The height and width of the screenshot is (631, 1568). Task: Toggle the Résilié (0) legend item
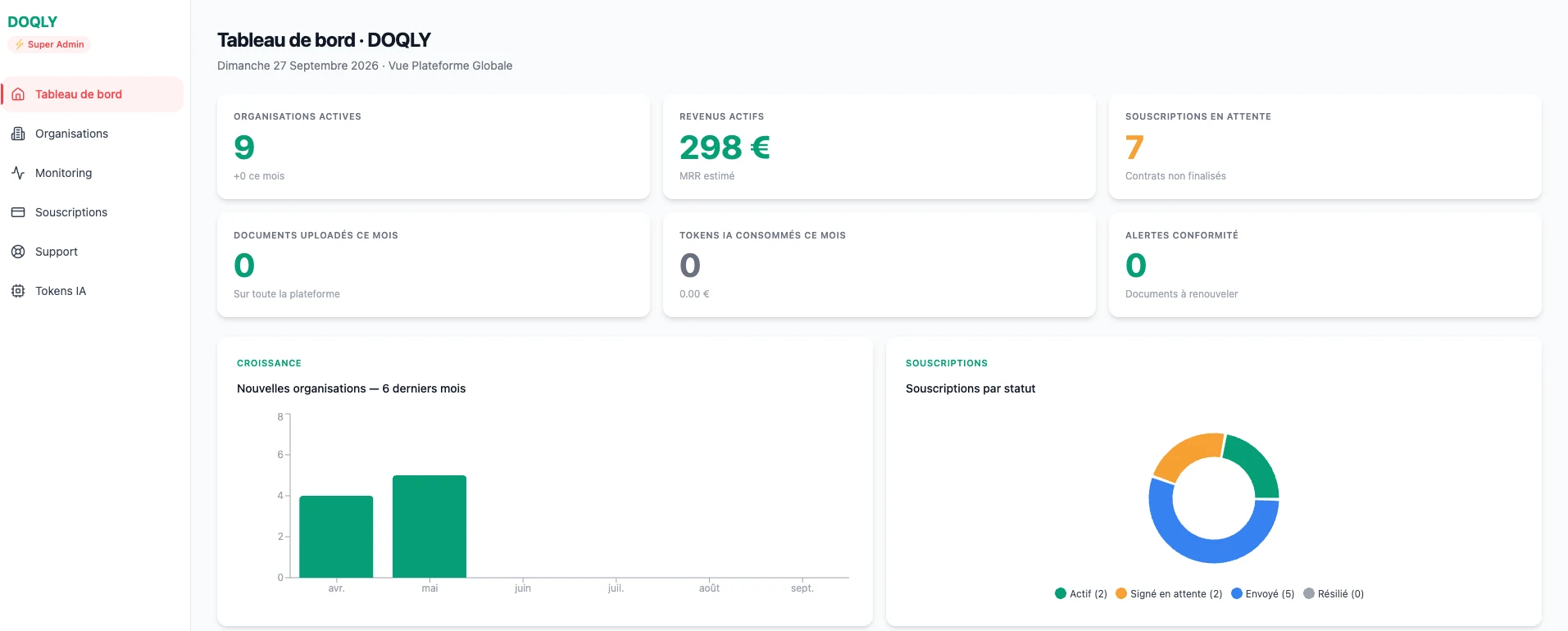1334,594
